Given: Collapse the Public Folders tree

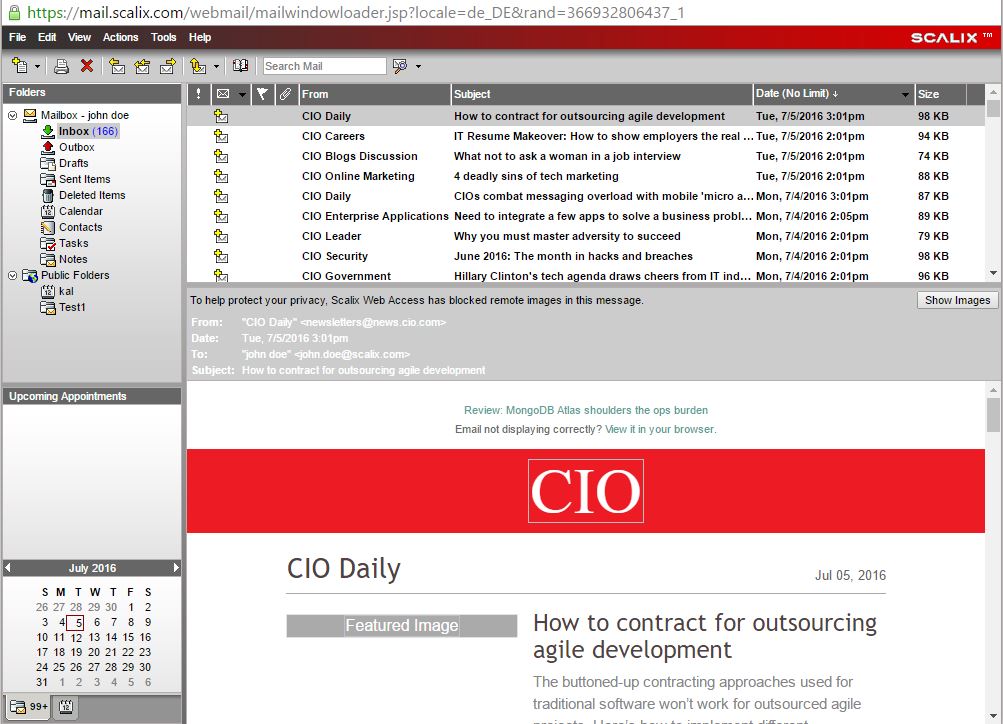Looking at the screenshot, I should click(x=12, y=276).
